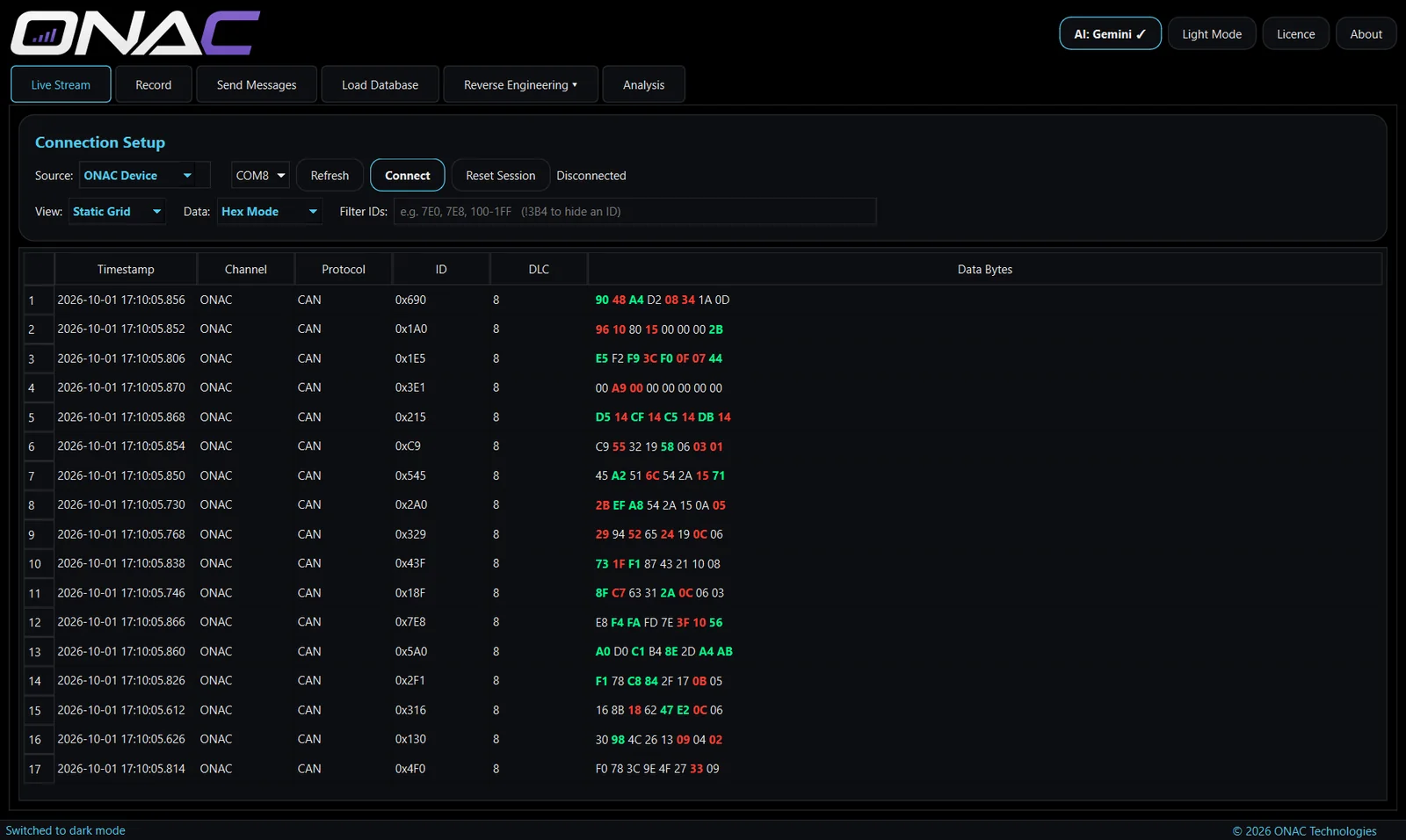Click data bytes 29 94 52 65 24 19 0C 06
Viewport: 1406px width, 840px height.
[659, 534]
